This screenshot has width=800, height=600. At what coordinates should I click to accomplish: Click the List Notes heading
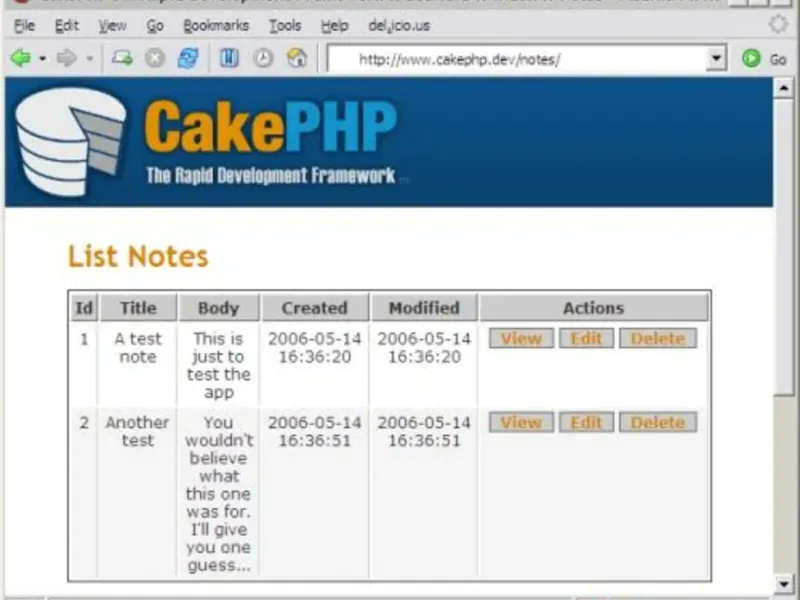point(138,256)
